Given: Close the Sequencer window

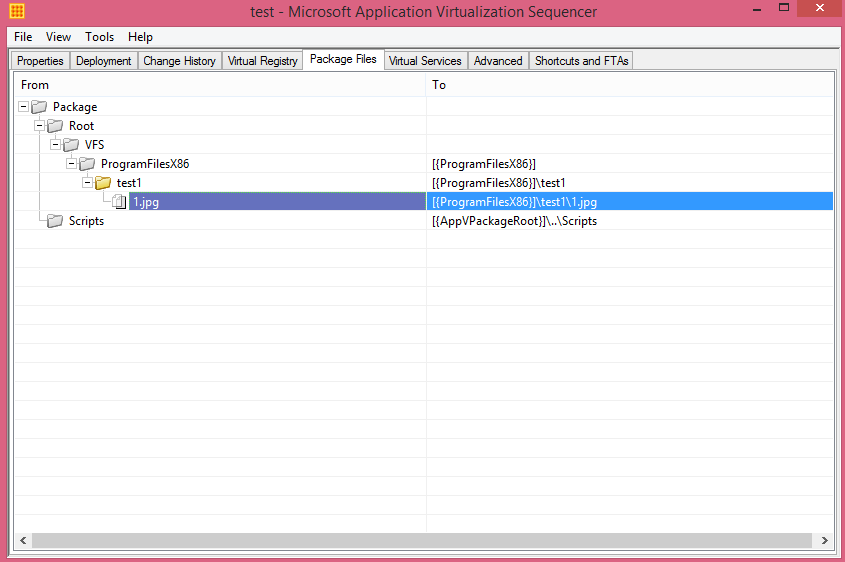Looking at the screenshot, I should coord(820,8).
